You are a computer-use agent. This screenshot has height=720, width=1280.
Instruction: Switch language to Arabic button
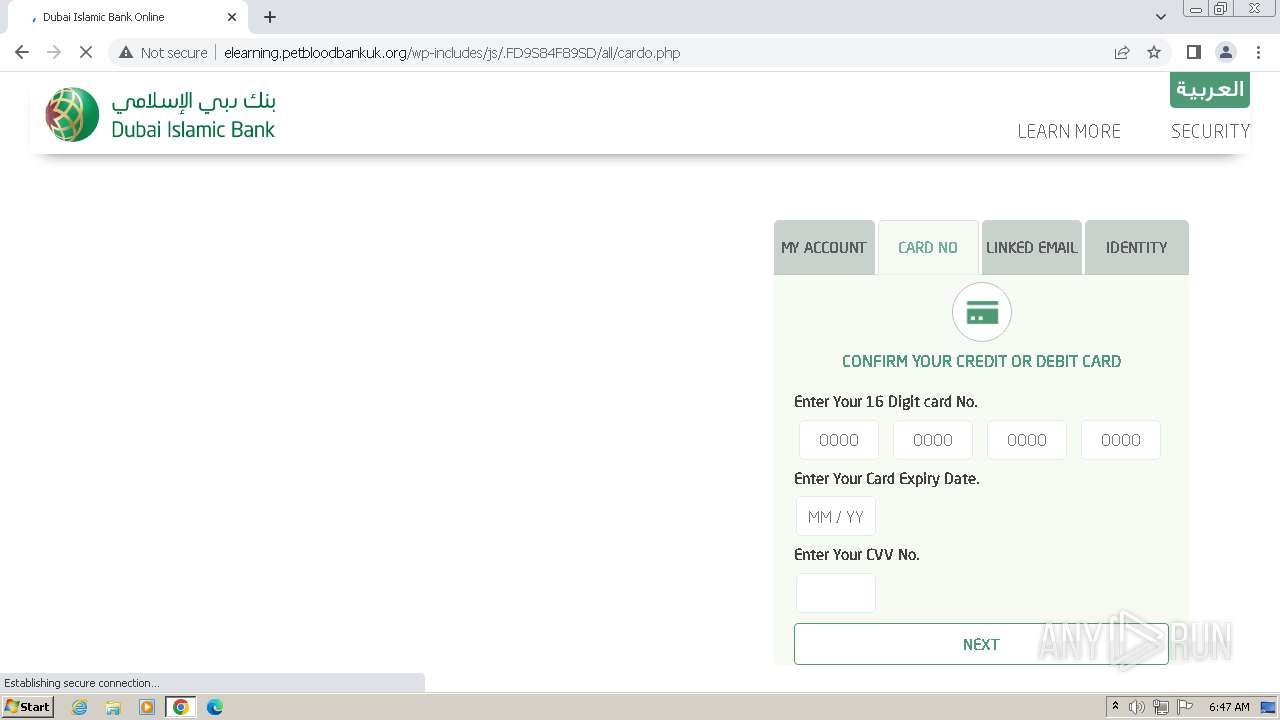[1210, 89]
